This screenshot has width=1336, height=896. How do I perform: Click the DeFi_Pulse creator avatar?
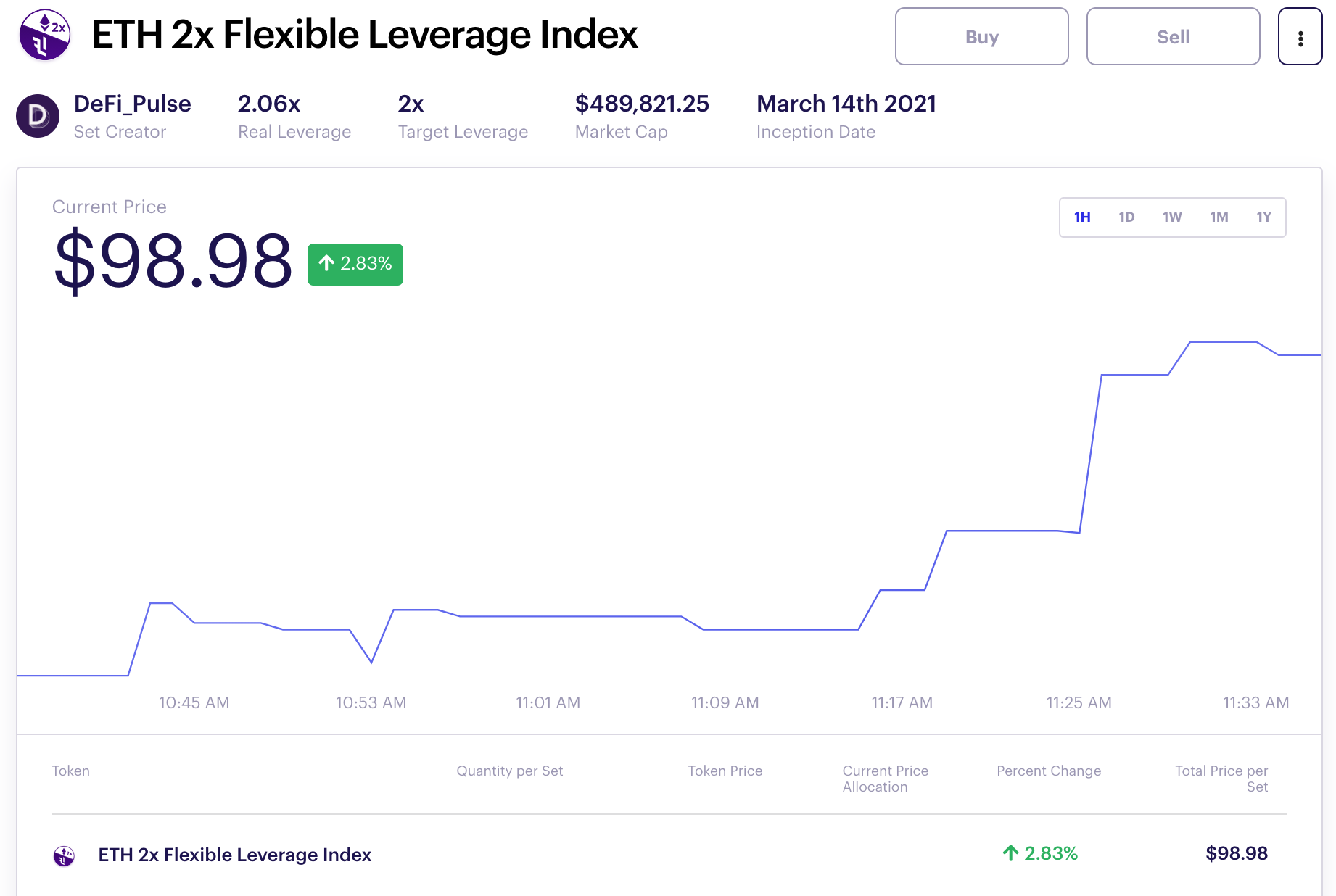click(x=38, y=116)
